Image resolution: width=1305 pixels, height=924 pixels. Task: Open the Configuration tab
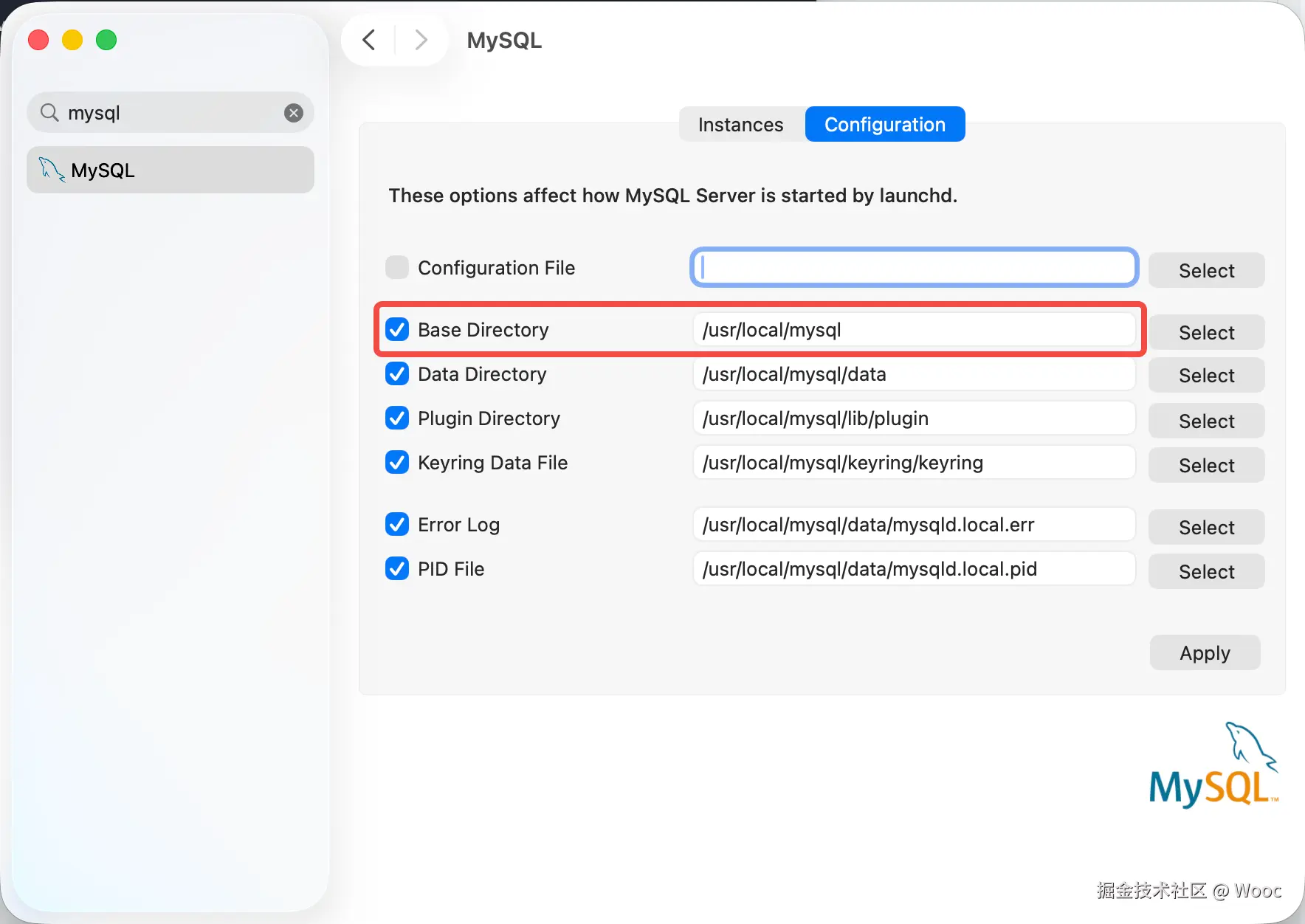885,124
